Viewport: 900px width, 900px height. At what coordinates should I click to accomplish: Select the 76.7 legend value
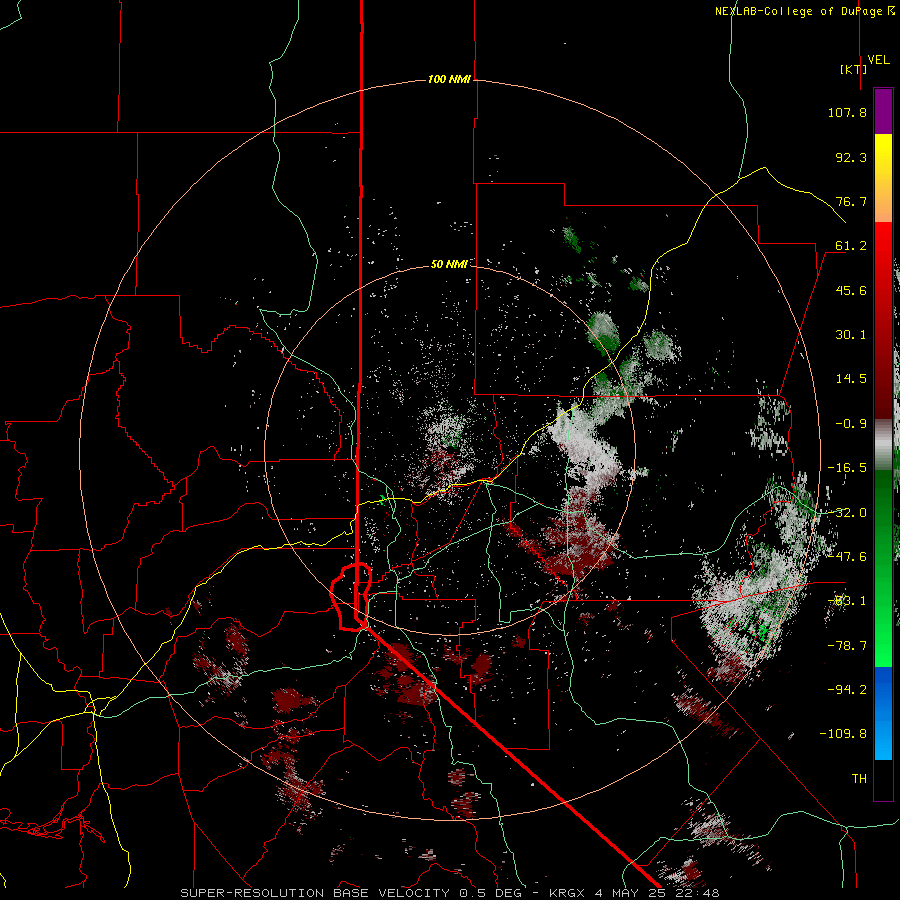point(851,201)
